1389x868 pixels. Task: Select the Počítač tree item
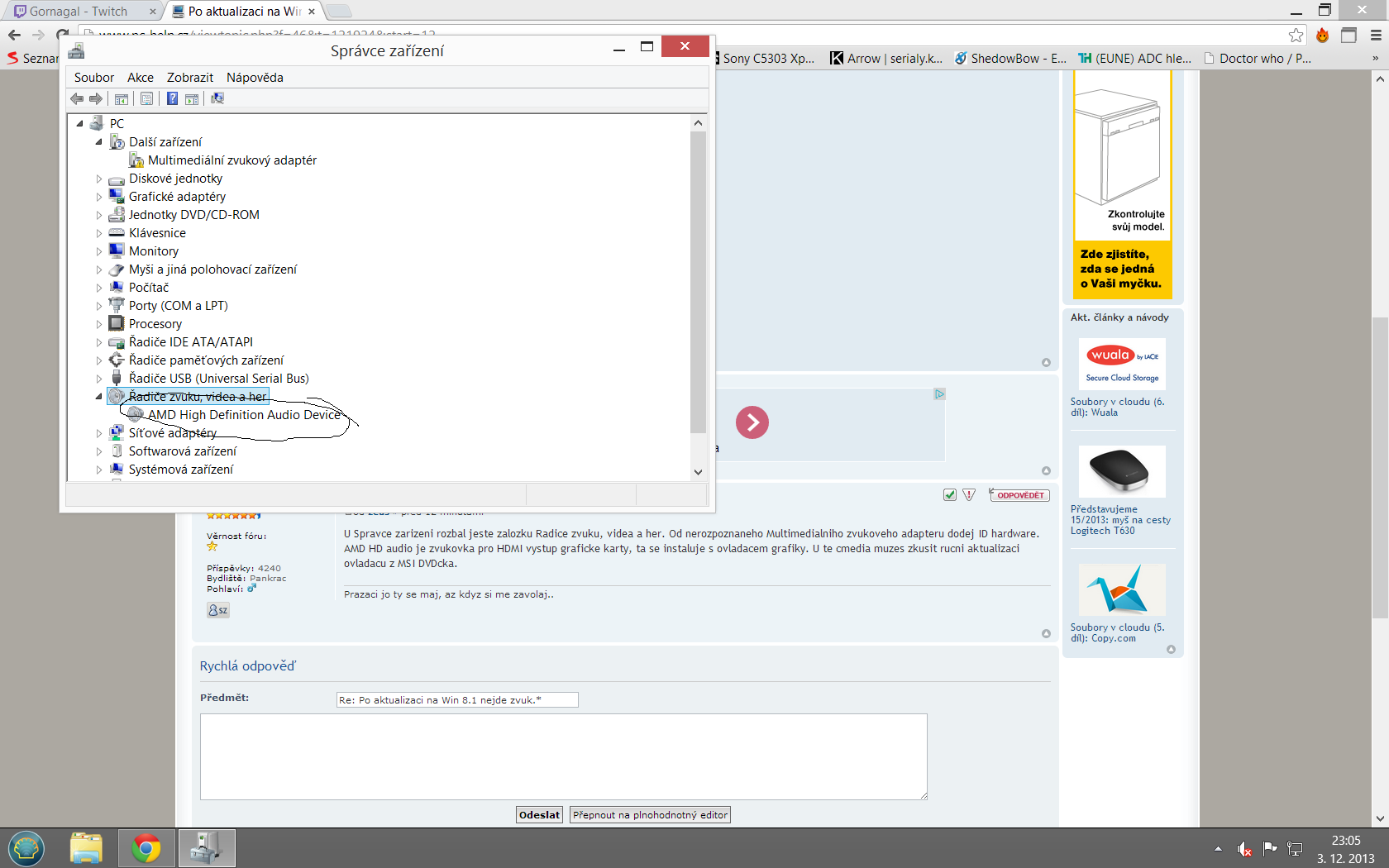(149, 288)
